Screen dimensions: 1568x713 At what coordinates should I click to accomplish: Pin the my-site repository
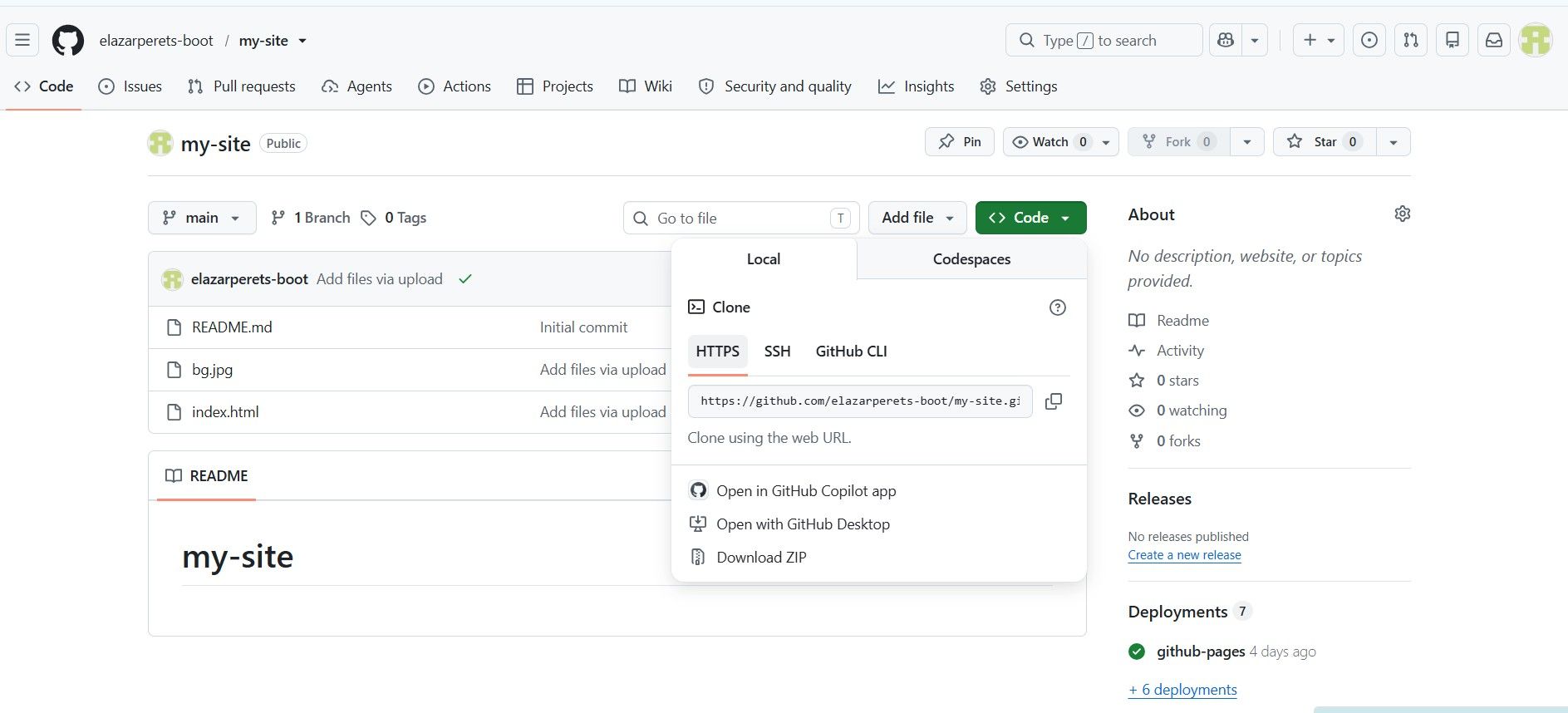(959, 142)
